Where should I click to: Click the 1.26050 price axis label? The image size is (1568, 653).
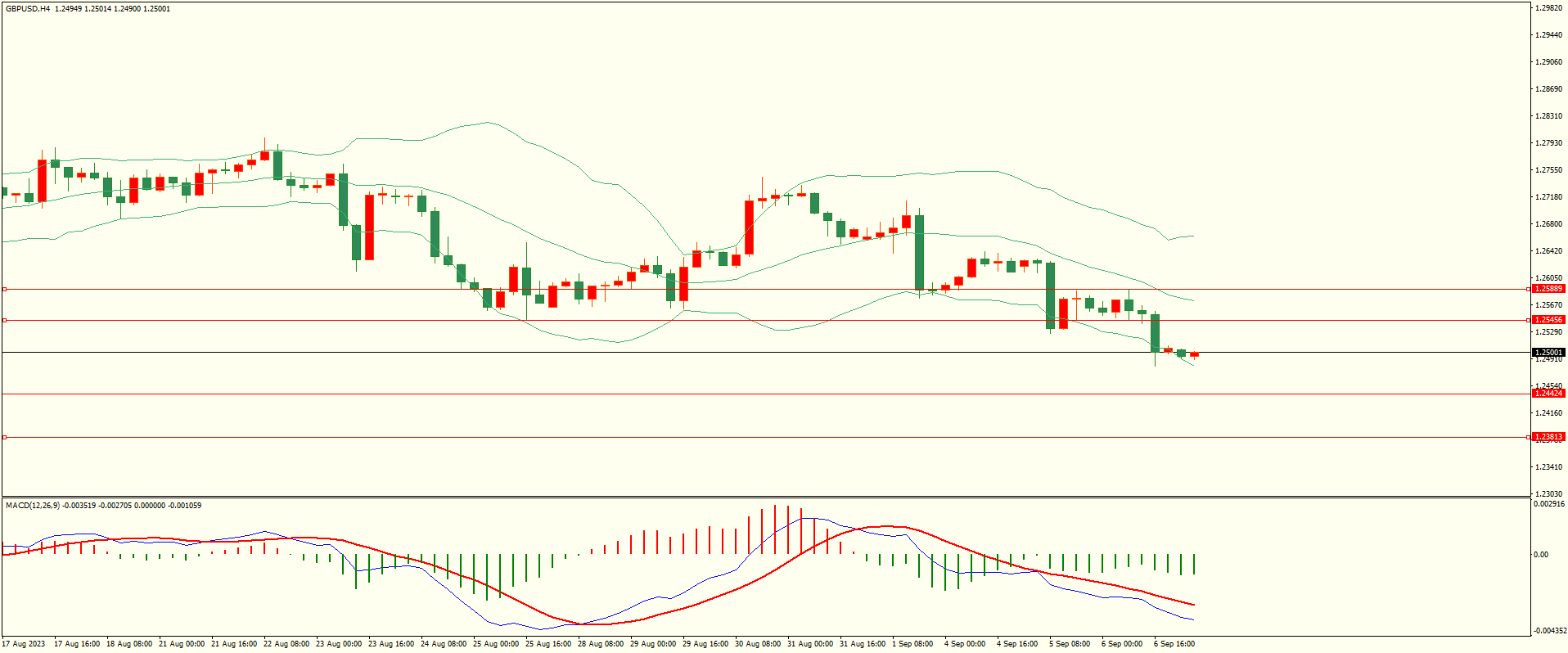coord(1549,277)
